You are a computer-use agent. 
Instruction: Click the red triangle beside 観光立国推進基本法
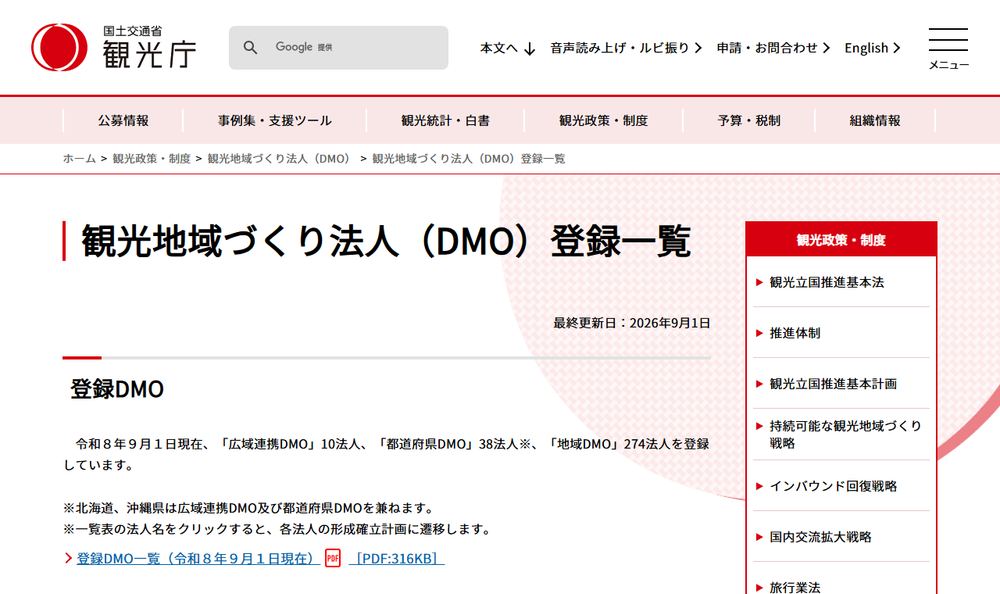759,282
